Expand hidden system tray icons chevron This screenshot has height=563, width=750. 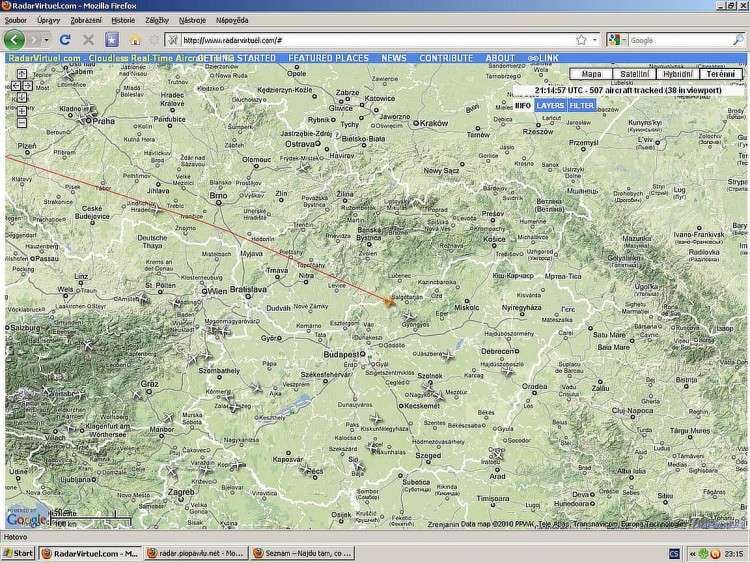coord(692,554)
